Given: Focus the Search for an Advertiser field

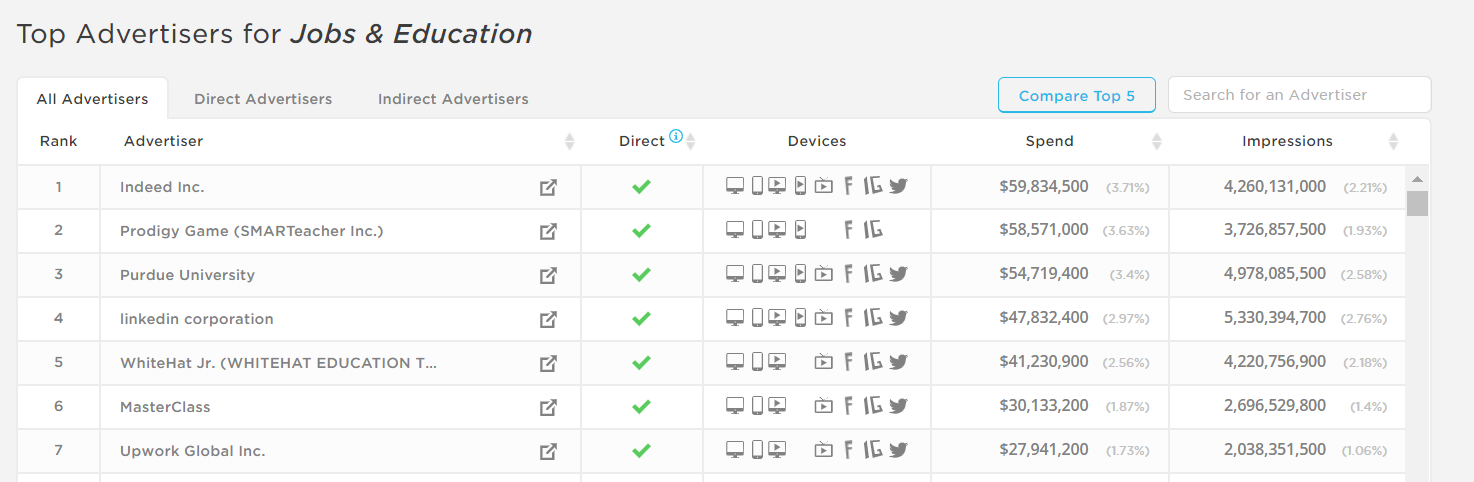Looking at the screenshot, I should [x=1300, y=95].
